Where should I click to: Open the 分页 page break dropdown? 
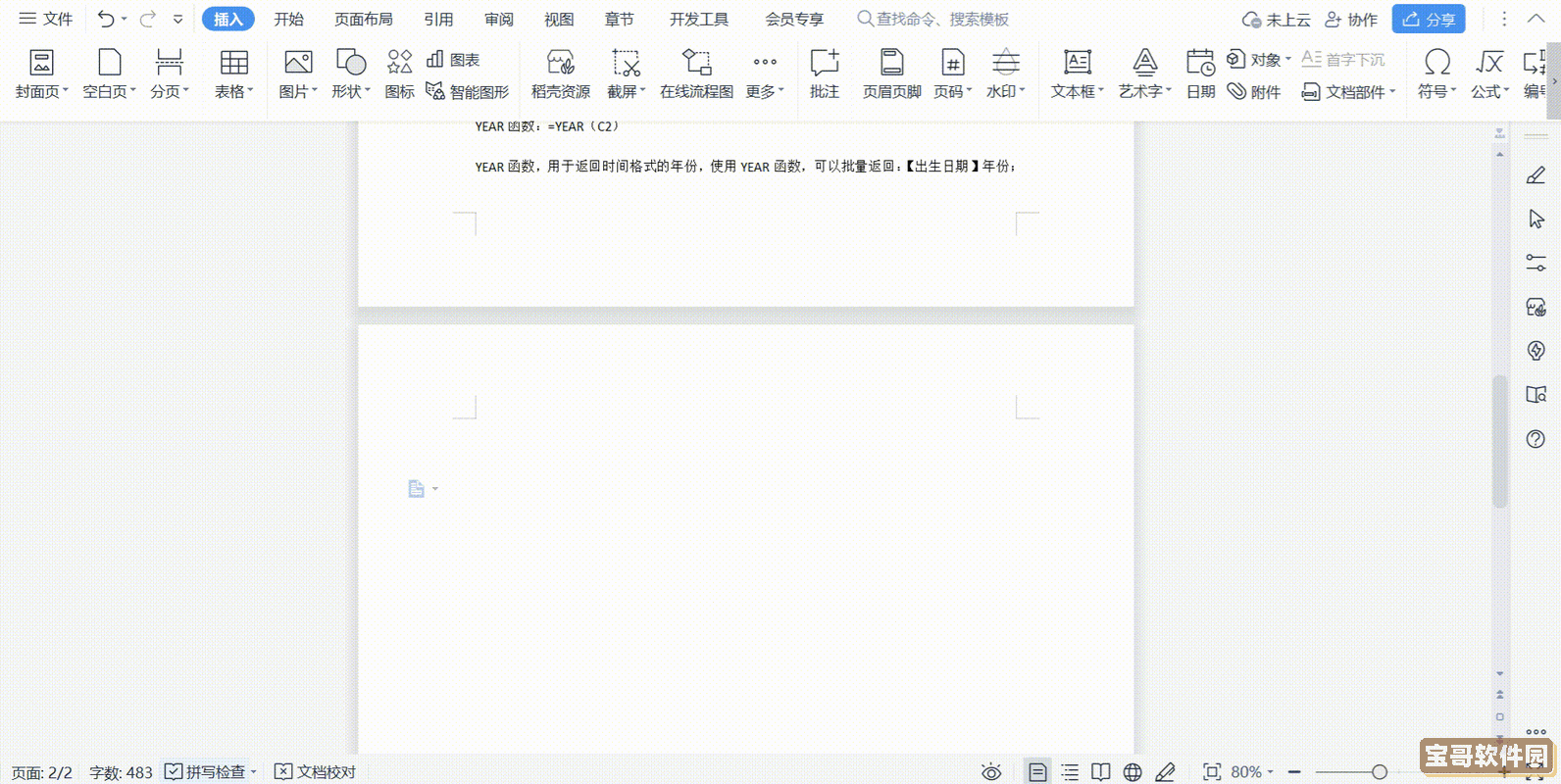pyautogui.click(x=170, y=74)
